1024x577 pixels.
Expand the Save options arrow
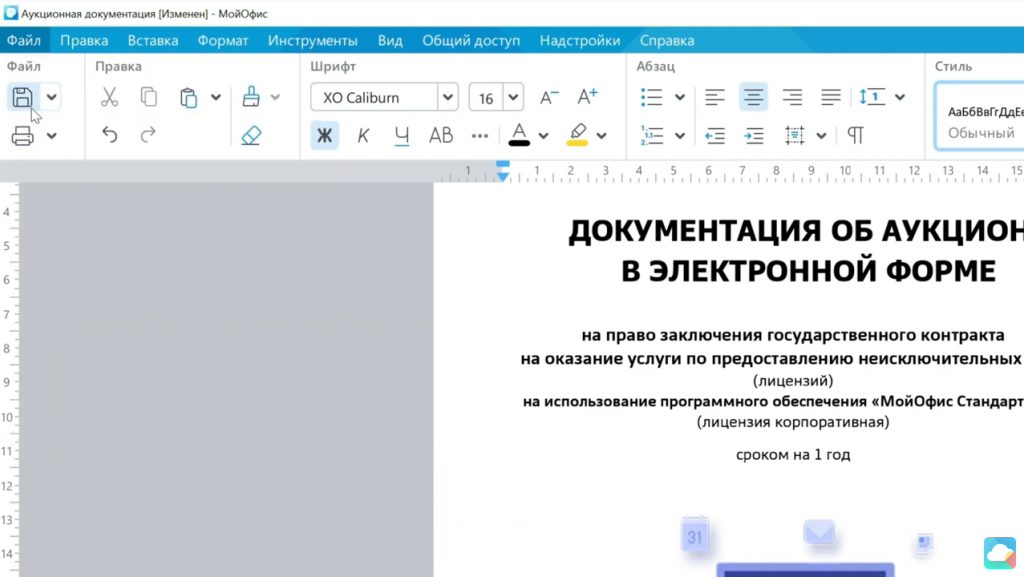(x=52, y=98)
